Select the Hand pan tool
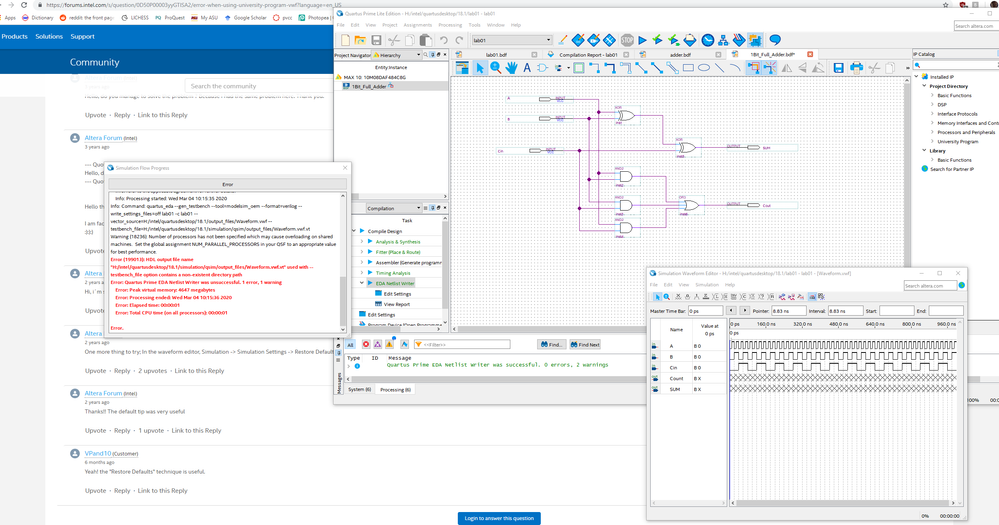 coord(511,68)
